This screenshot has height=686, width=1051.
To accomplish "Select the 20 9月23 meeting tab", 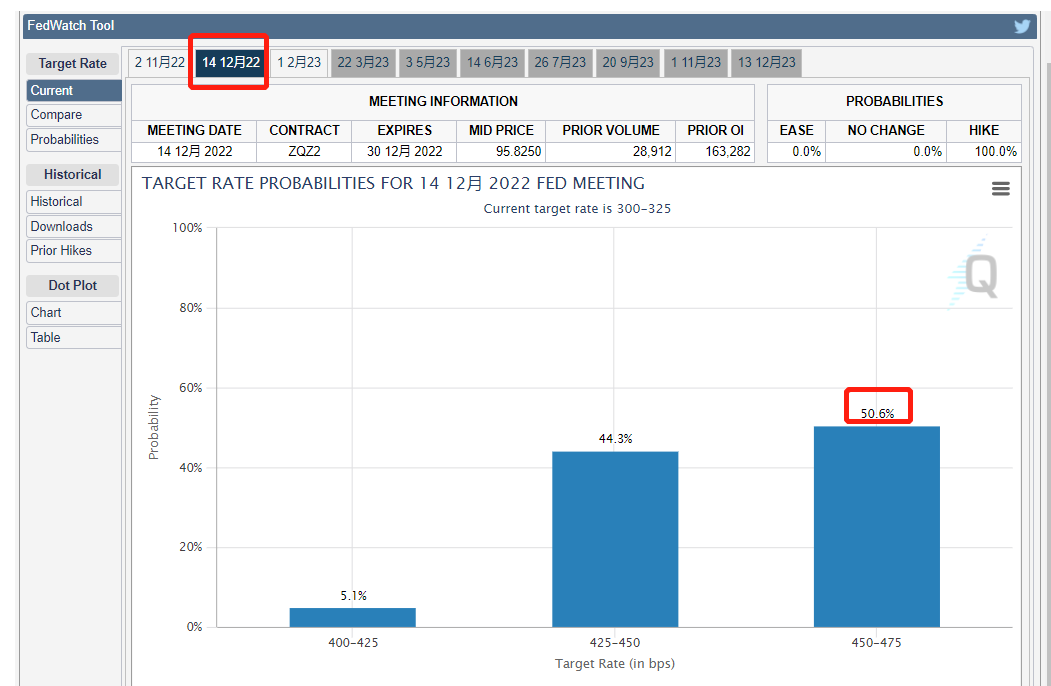I will (x=627, y=62).
